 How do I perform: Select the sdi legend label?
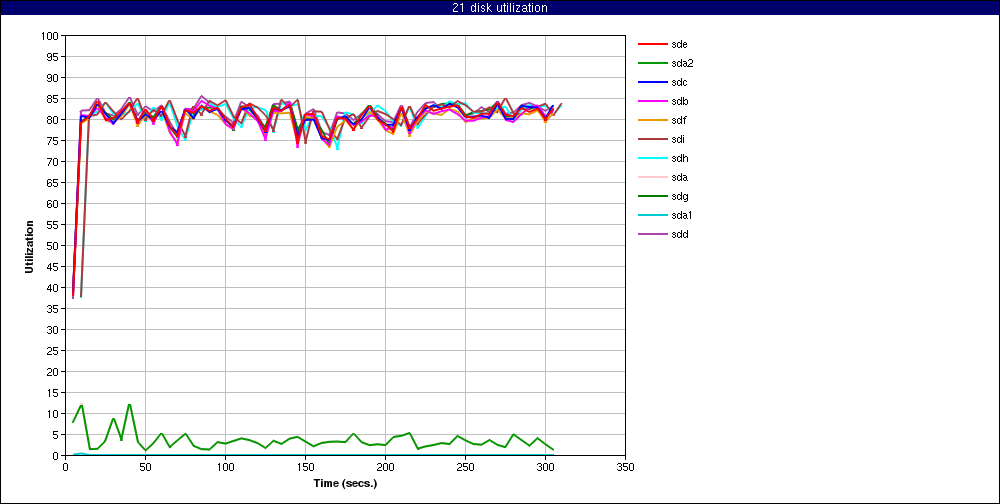coord(678,139)
